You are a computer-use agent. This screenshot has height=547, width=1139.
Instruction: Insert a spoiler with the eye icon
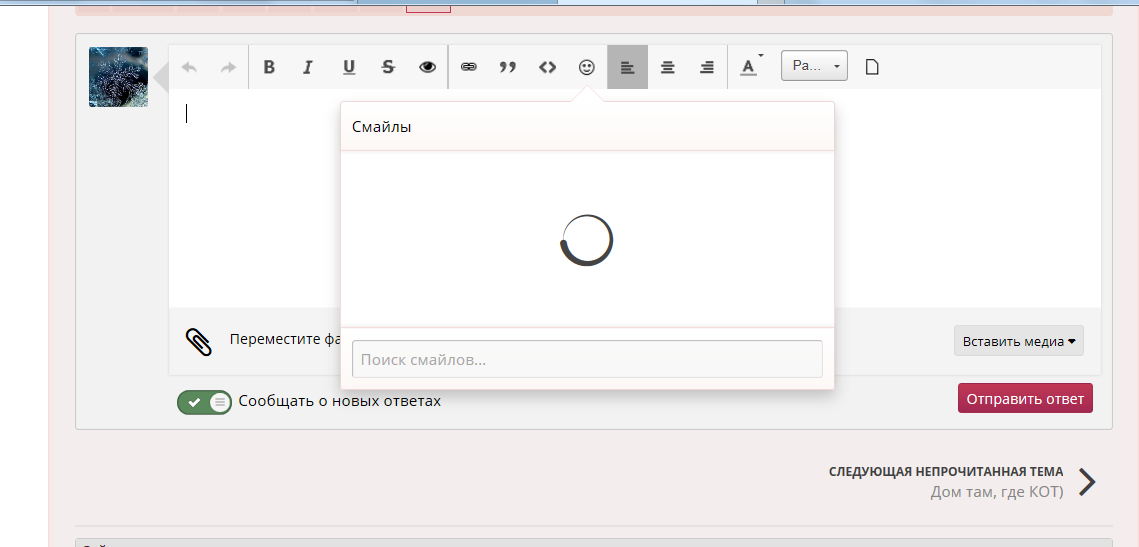pos(428,67)
